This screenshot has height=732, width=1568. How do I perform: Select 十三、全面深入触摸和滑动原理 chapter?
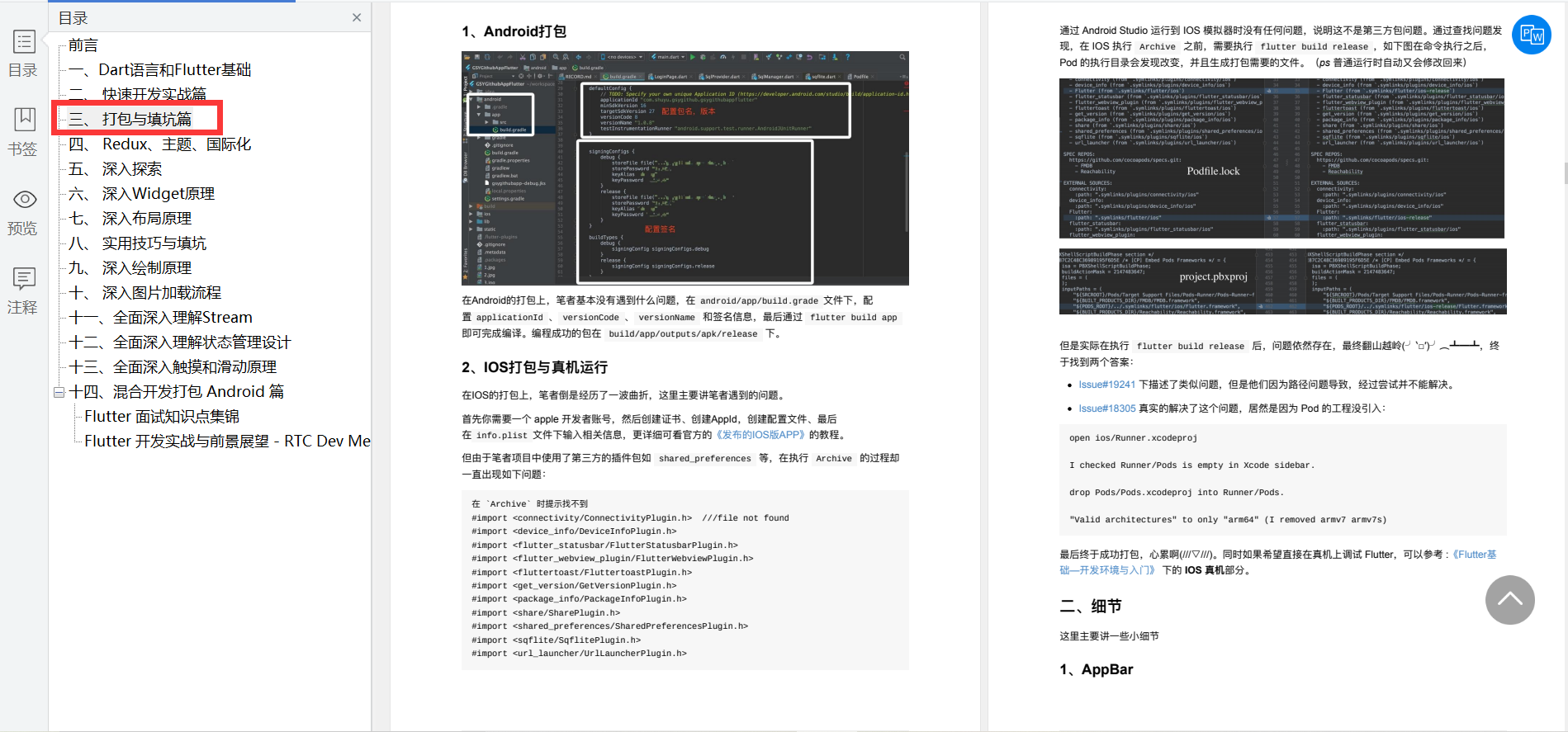point(173,367)
